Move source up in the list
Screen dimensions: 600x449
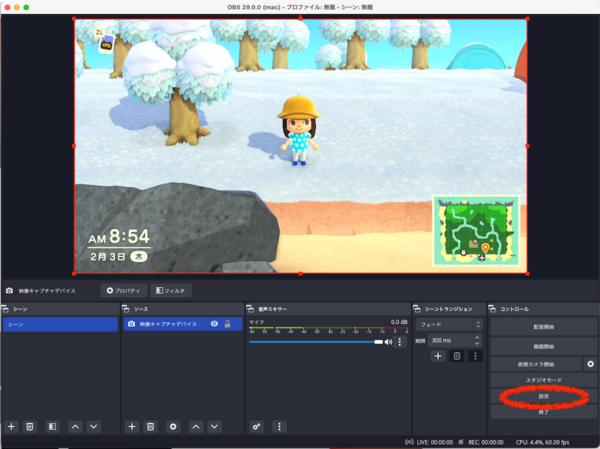click(x=196, y=426)
